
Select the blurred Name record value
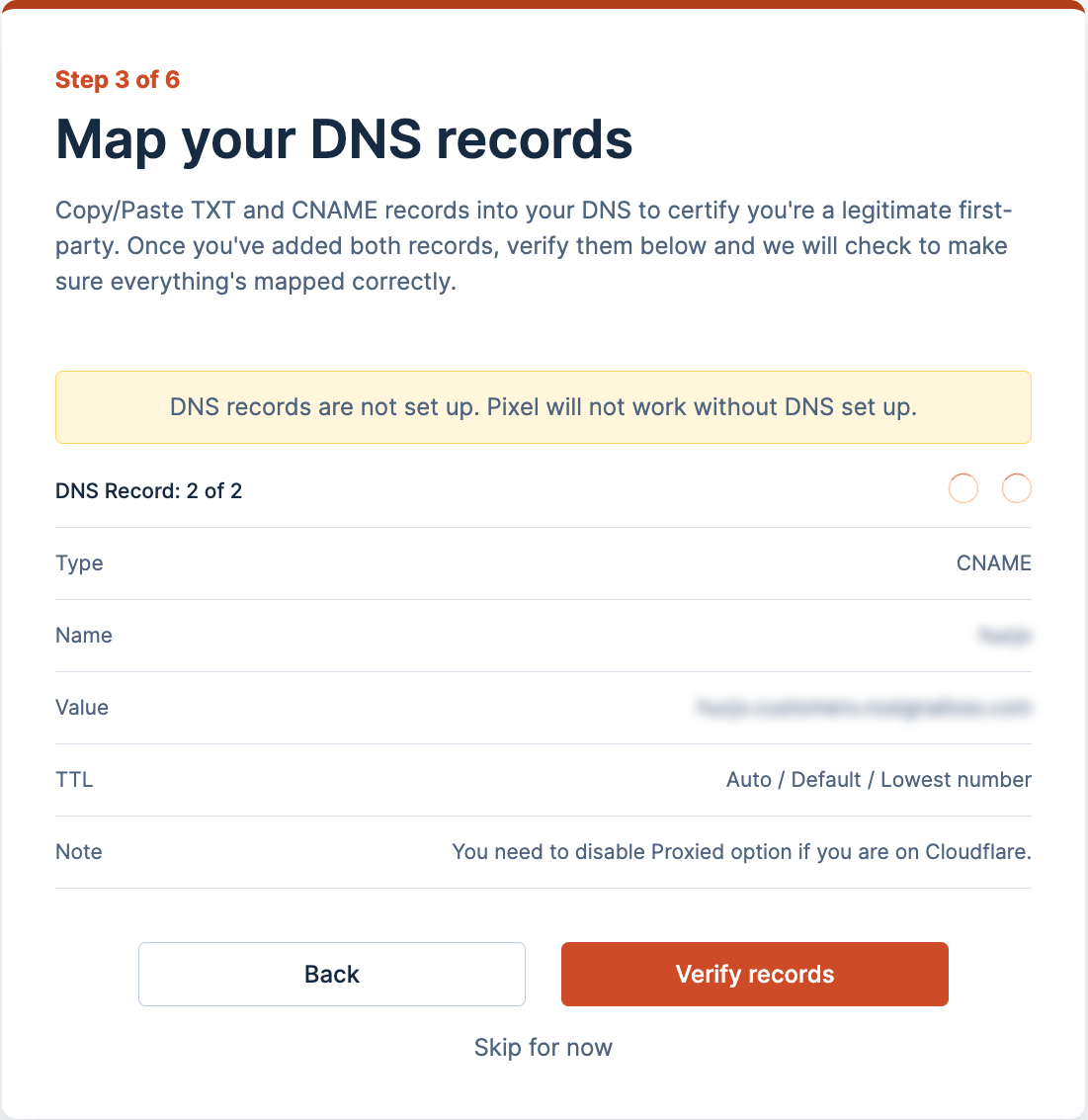tap(1004, 636)
